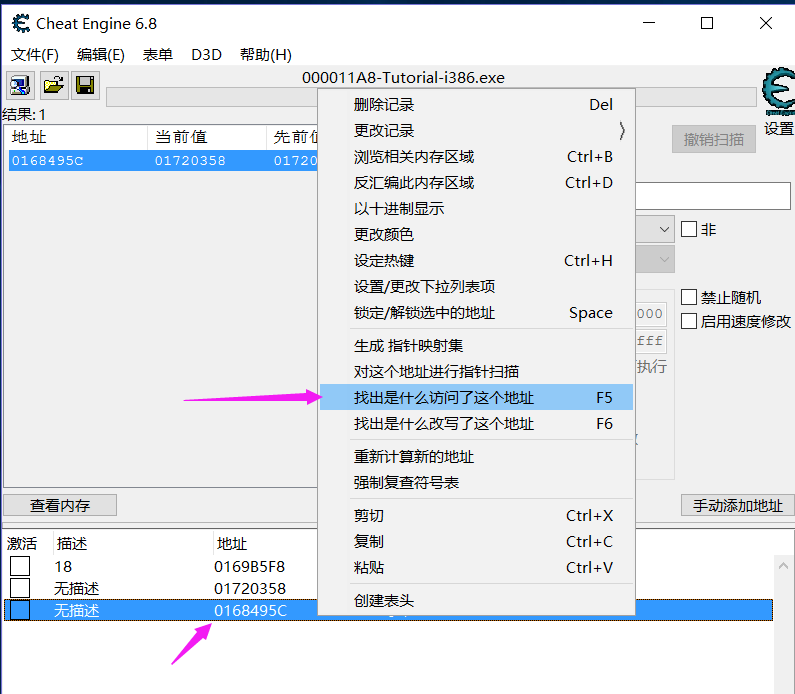Click the 设置 label under logo
The height and width of the screenshot is (694, 795).
click(778, 129)
